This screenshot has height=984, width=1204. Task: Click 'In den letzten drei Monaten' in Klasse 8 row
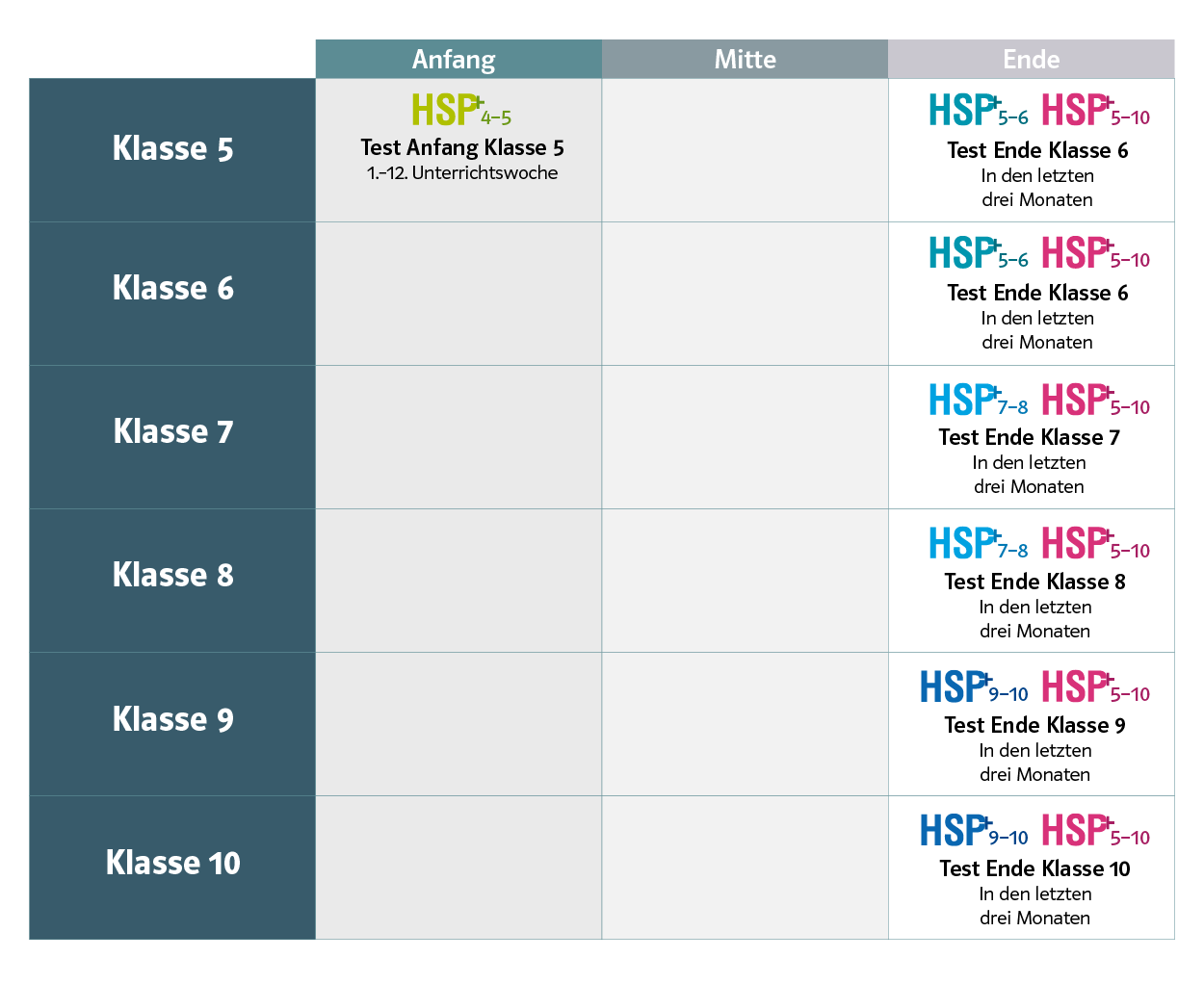(1035, 619)
